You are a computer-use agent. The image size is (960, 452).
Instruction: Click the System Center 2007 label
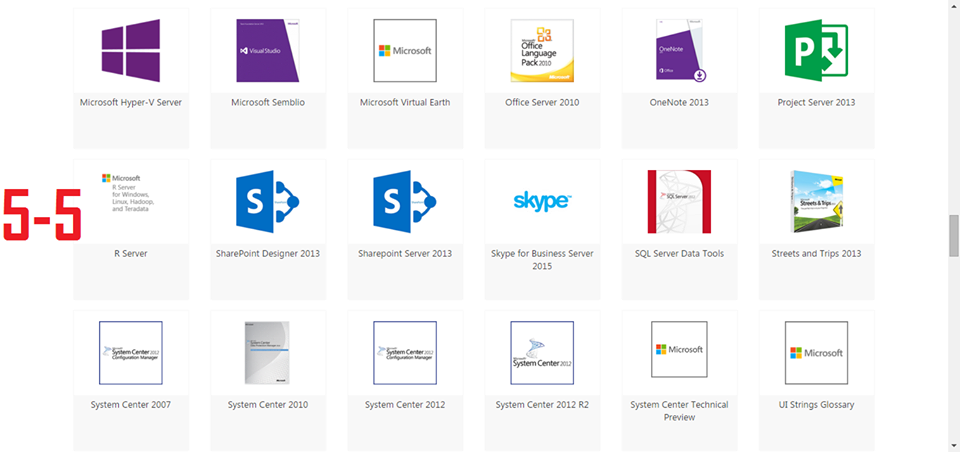[x=130, y=405]
